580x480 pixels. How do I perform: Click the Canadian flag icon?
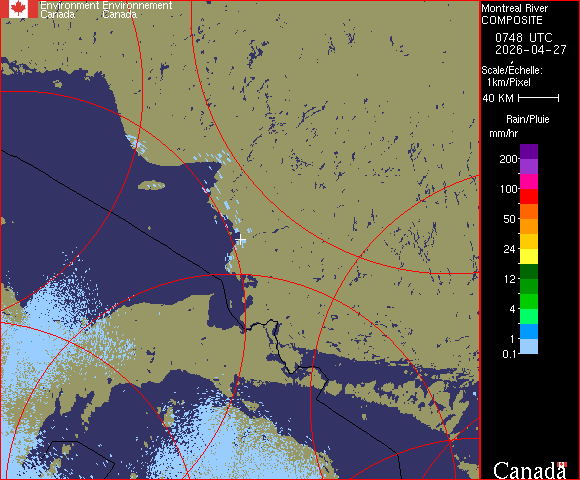tap(19, 9)
